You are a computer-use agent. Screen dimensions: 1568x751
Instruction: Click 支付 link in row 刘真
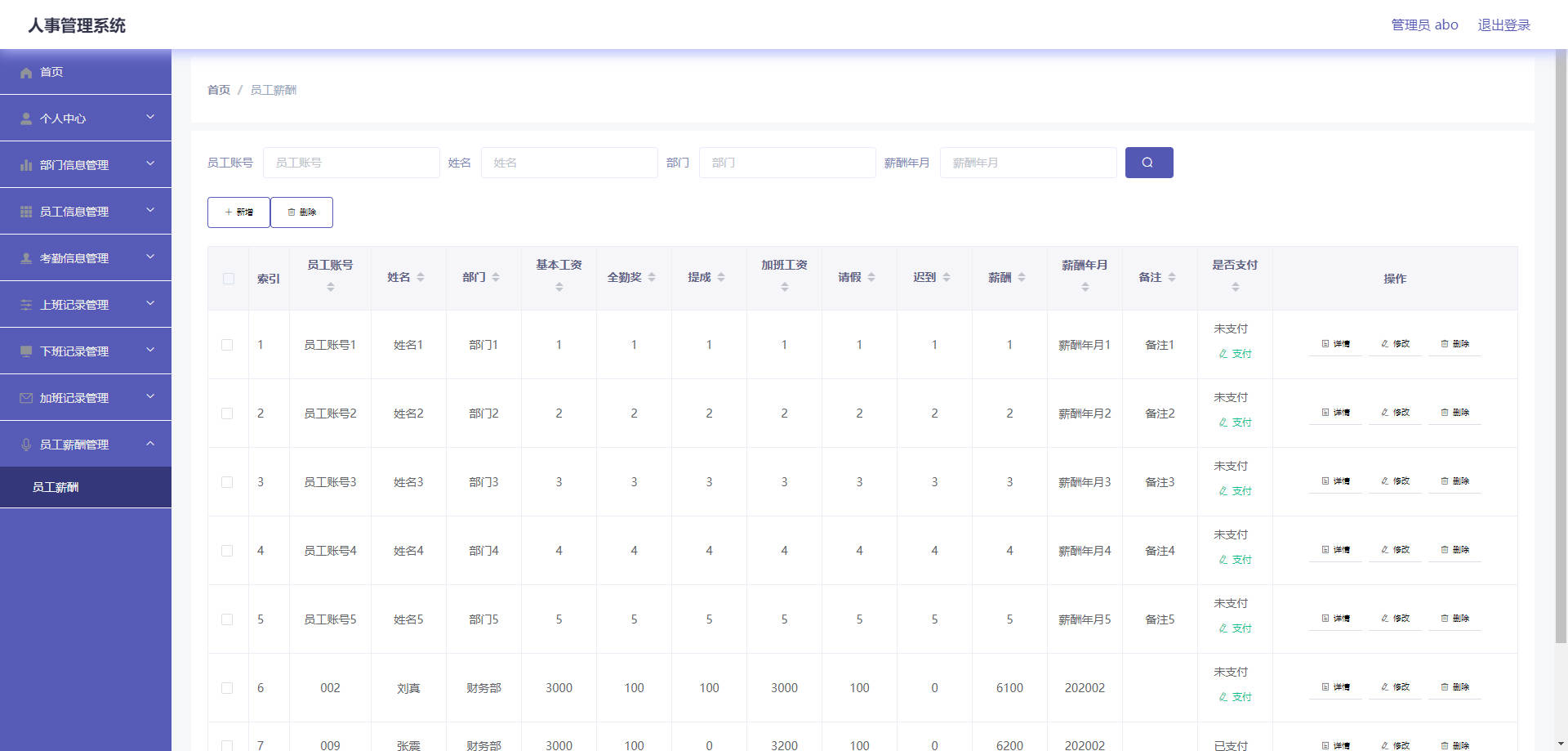(x=1235, y=697)
